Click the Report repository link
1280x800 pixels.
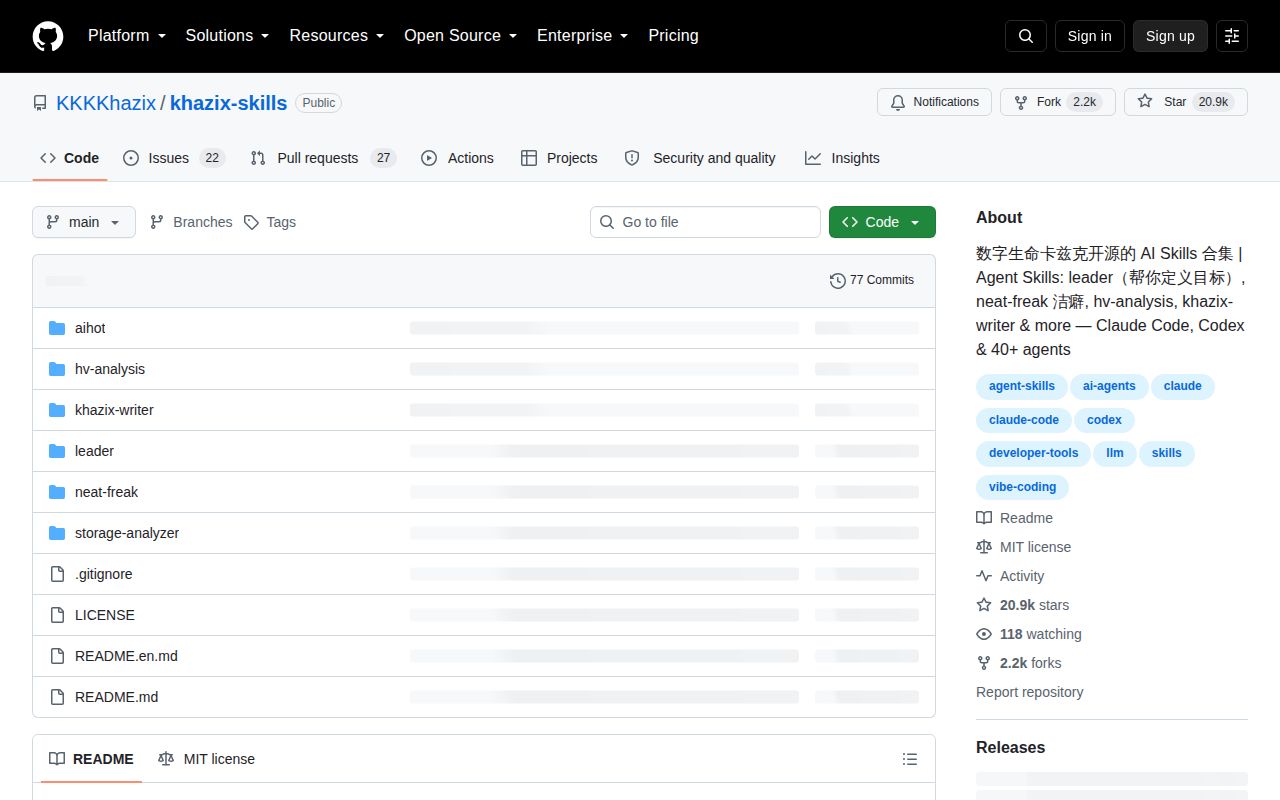coord(1029,692)
